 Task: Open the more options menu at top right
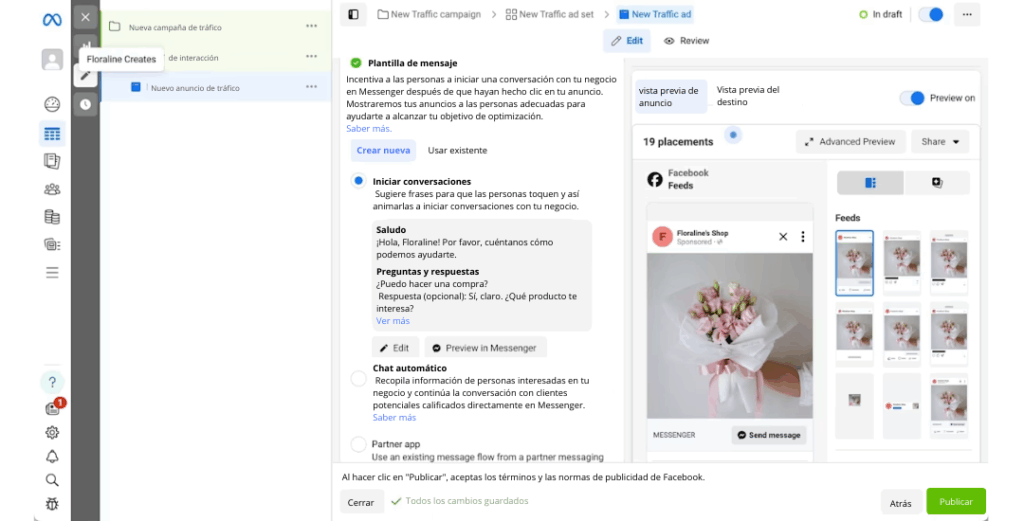[x=966, y=15]
